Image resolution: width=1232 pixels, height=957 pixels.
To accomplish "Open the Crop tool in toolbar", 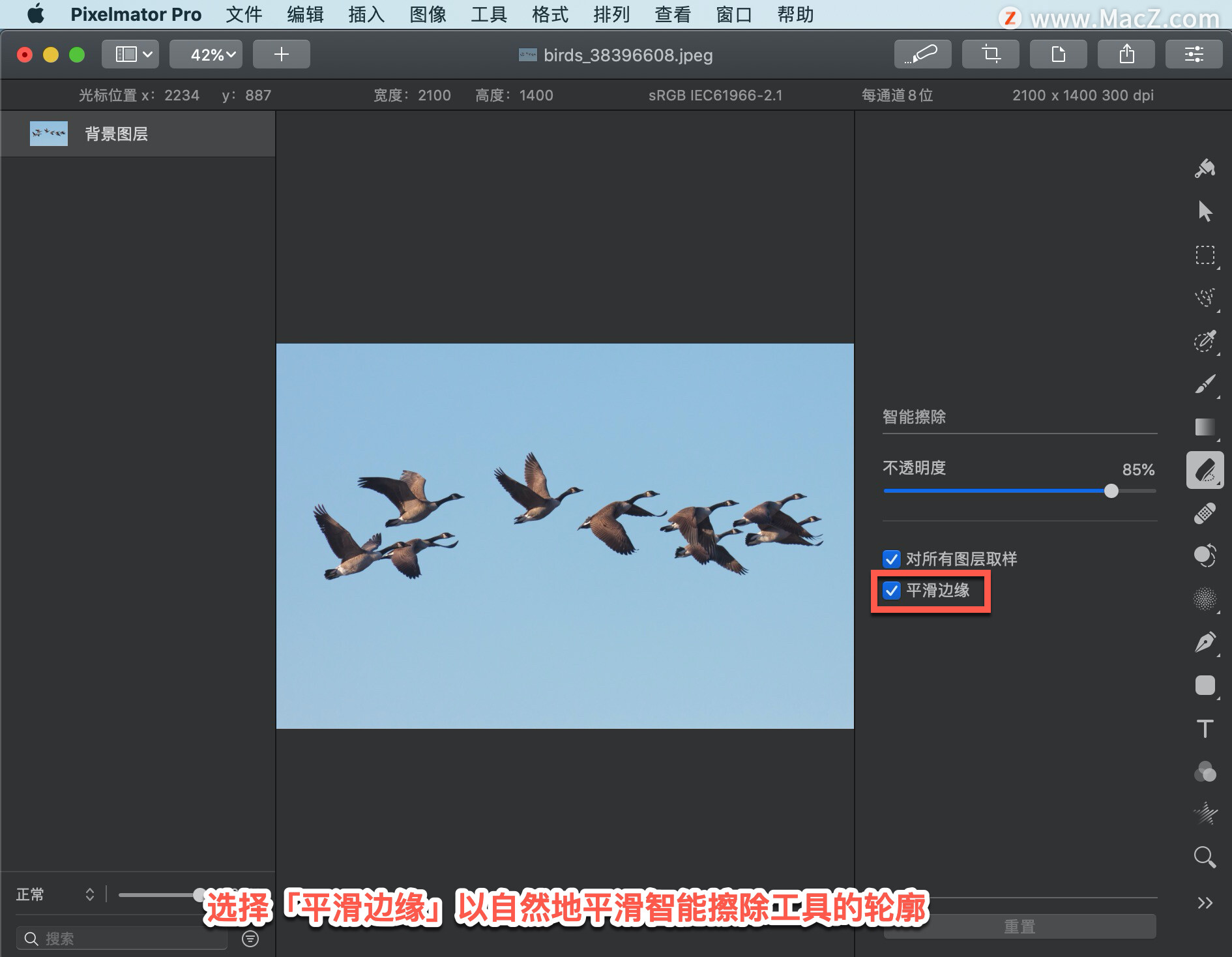I will 991,54.
